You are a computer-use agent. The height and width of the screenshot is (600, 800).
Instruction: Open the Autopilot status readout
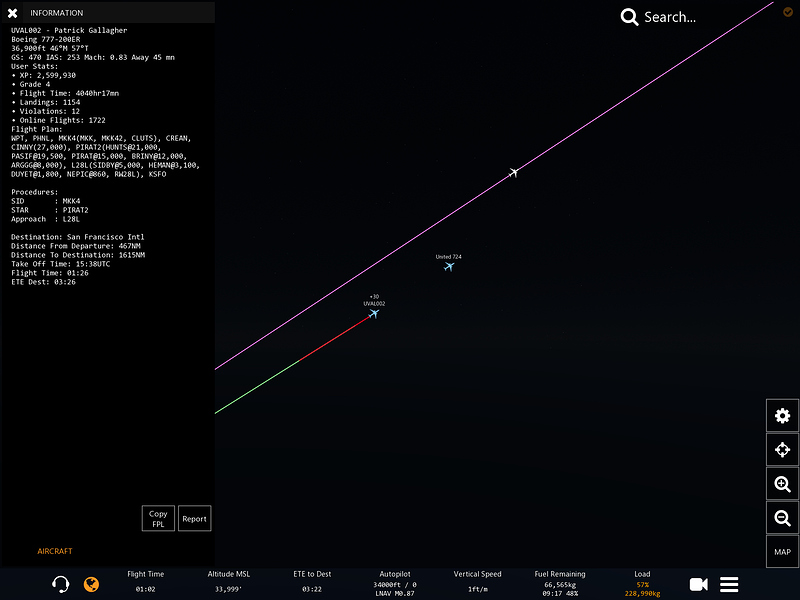pyautogui.click(x=395, y=584)
